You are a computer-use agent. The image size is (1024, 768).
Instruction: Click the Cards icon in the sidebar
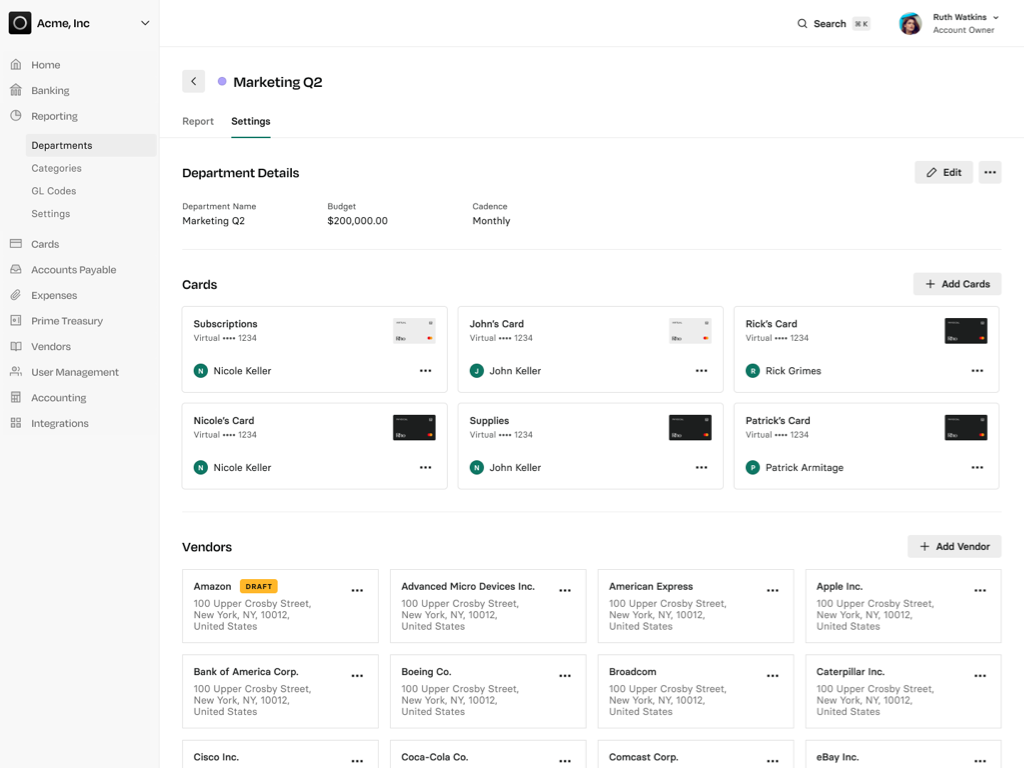(x=16, y=244)
